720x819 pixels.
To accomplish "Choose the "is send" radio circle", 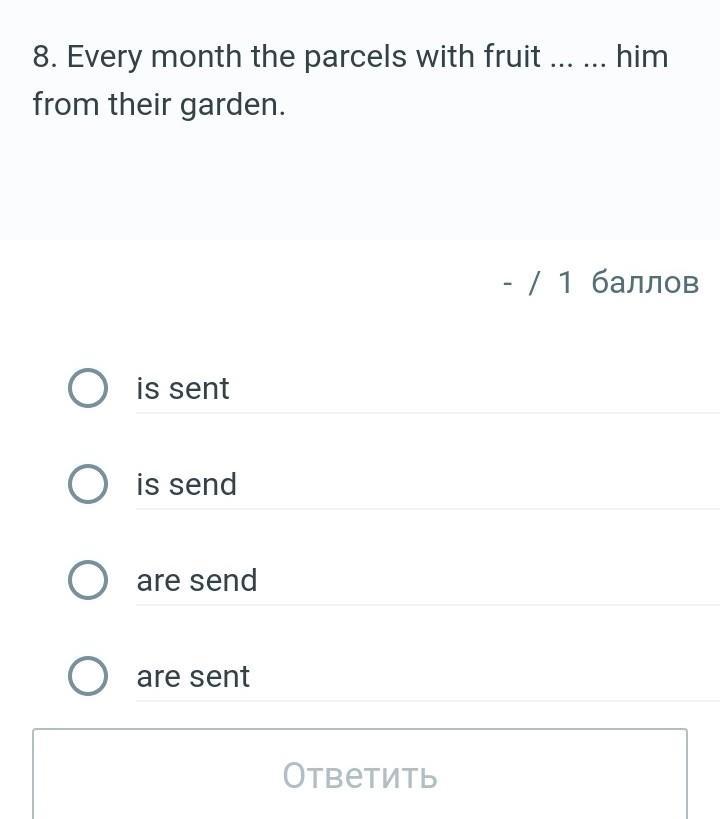I will pos(88,484).
